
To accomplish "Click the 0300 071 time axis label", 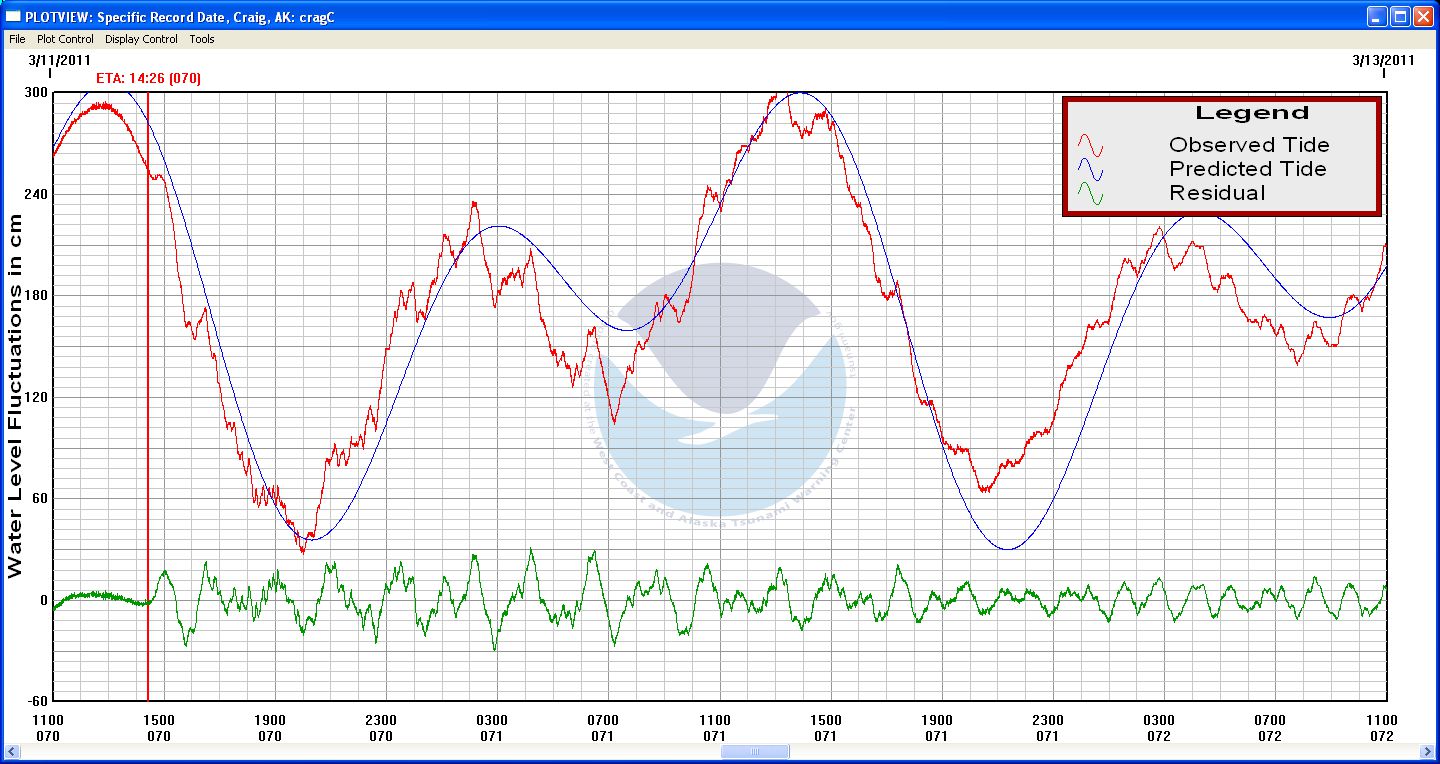I will [492, 728].
